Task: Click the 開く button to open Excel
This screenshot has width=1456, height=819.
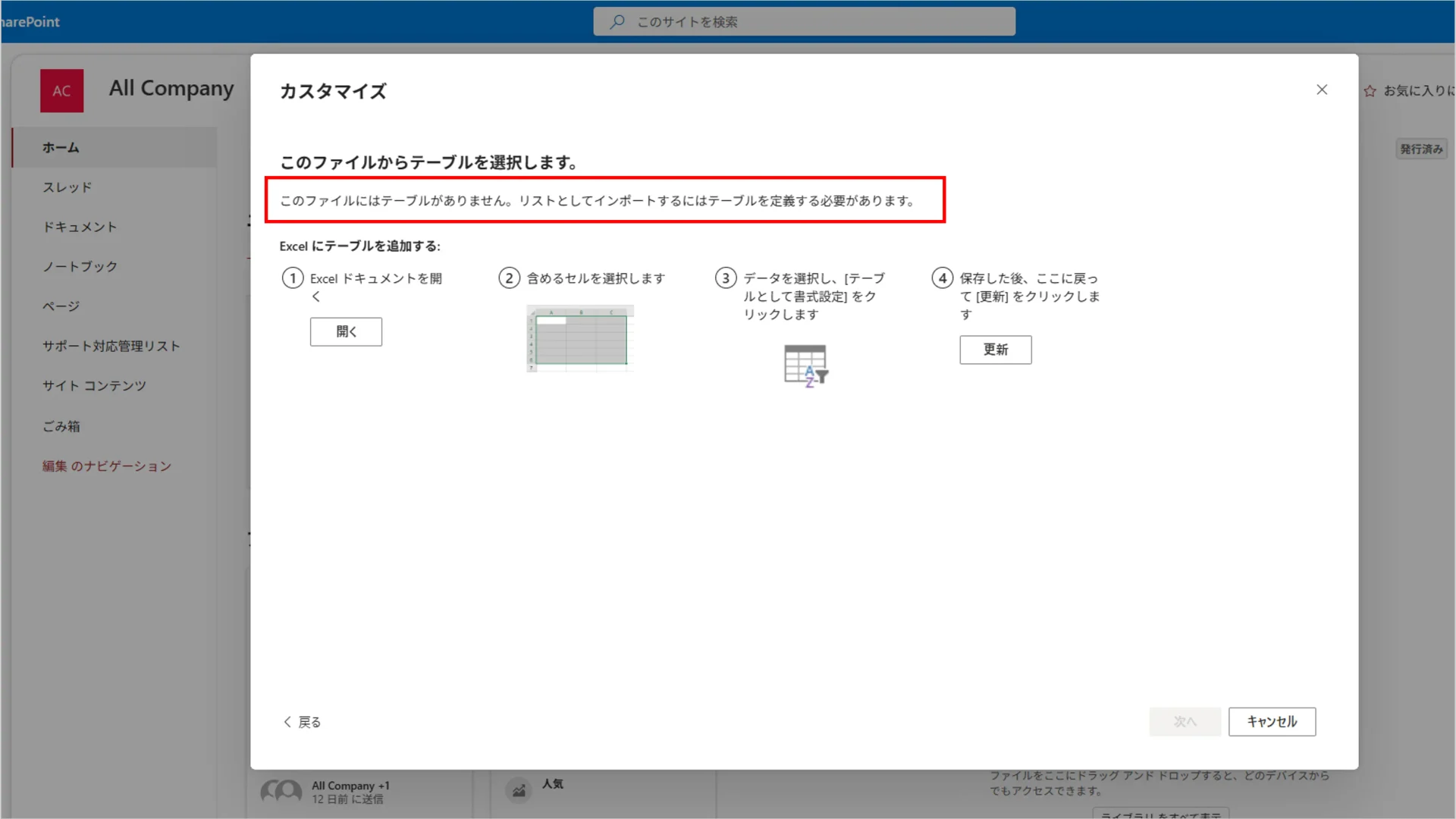Action: (346, 331)
